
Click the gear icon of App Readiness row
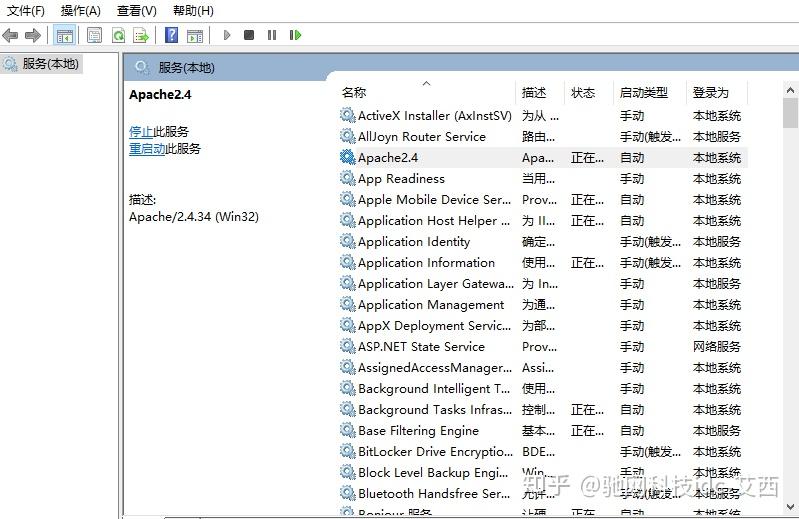pos(348,178)
